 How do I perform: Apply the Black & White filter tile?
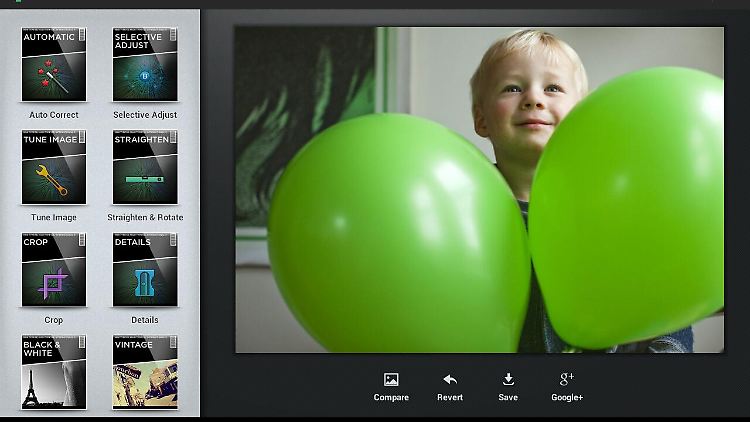pyautogui.click(x=54, y=372)
